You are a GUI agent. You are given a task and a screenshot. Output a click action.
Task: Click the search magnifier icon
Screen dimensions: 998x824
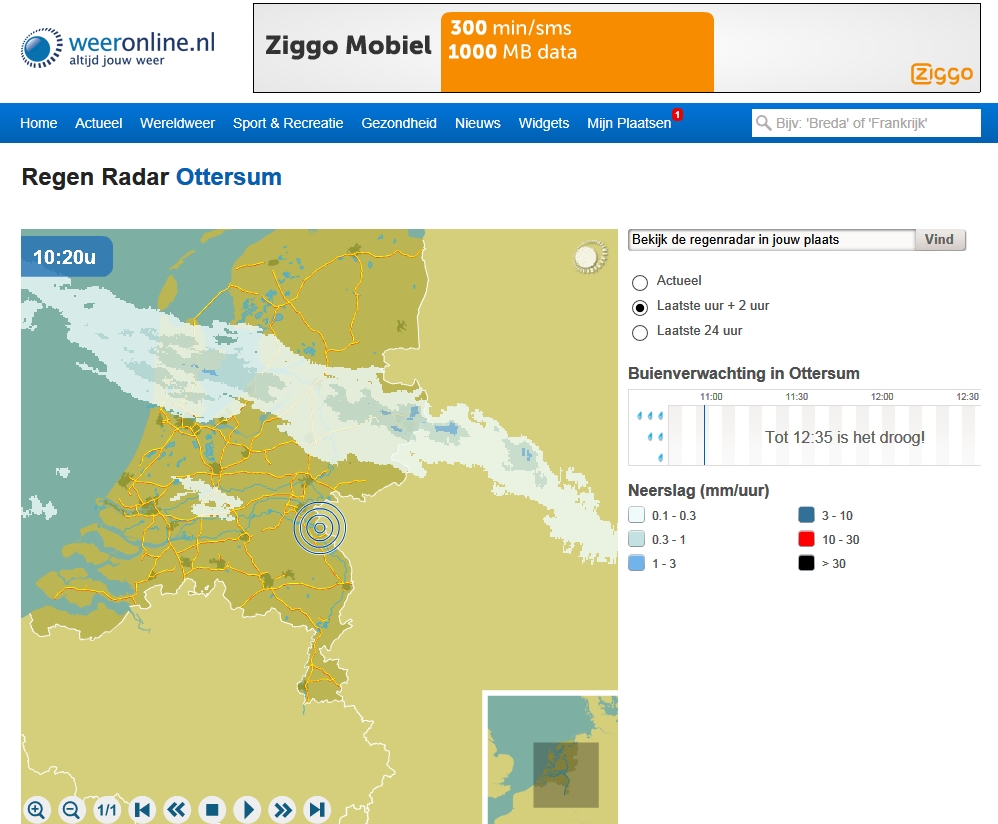click(x=763, y=122)
